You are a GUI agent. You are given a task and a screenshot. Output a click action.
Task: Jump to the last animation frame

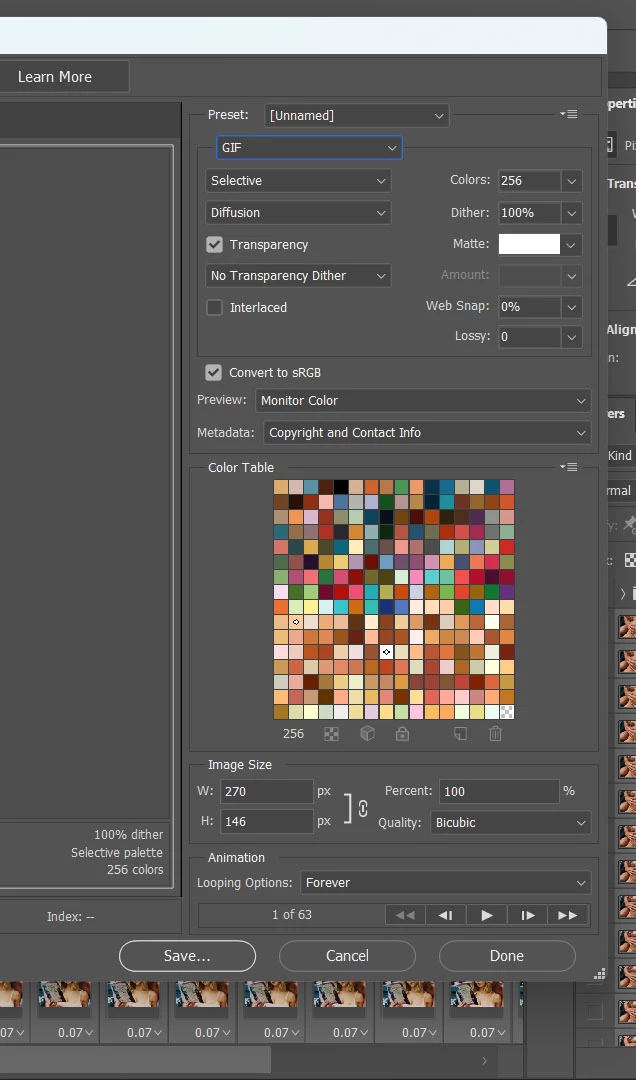[568, 915]
